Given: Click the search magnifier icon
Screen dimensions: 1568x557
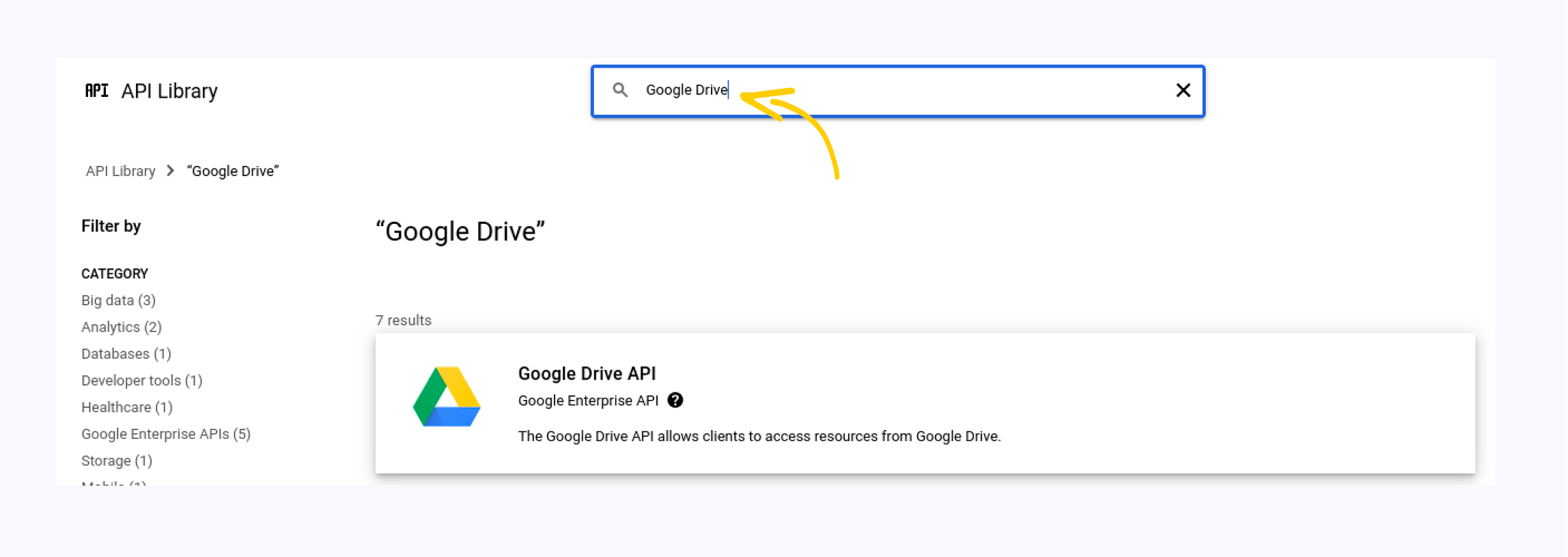Looking at the screenshot, I should point(619,90).
